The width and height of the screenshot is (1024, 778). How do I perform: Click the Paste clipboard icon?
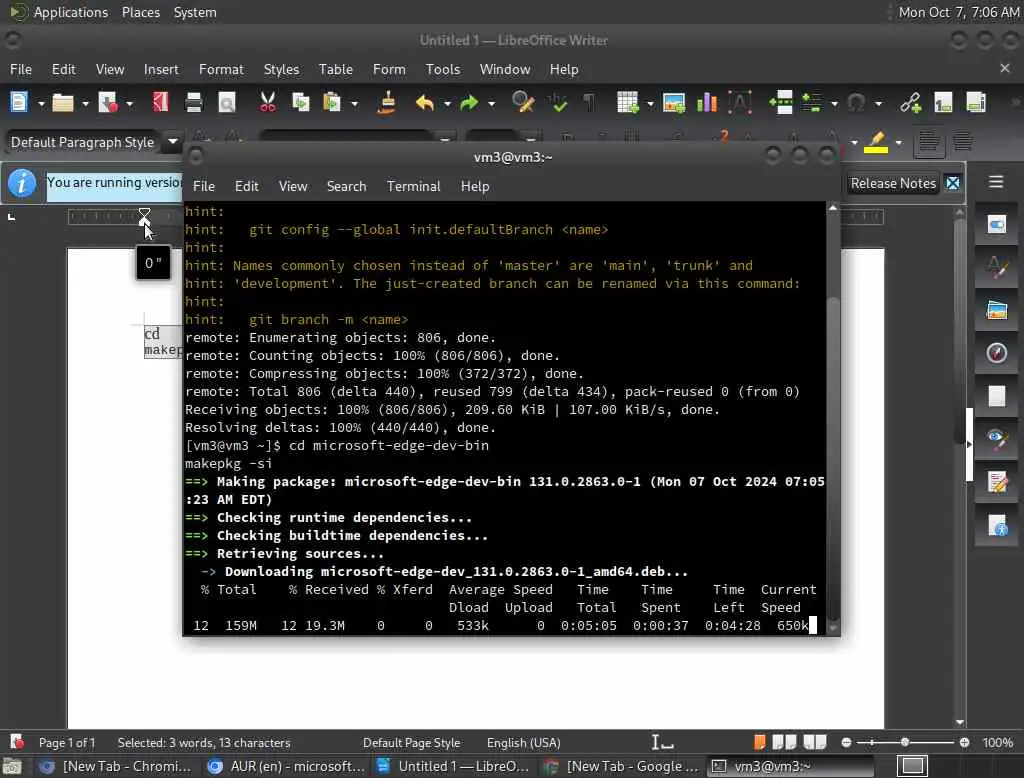tap(332, 103)
